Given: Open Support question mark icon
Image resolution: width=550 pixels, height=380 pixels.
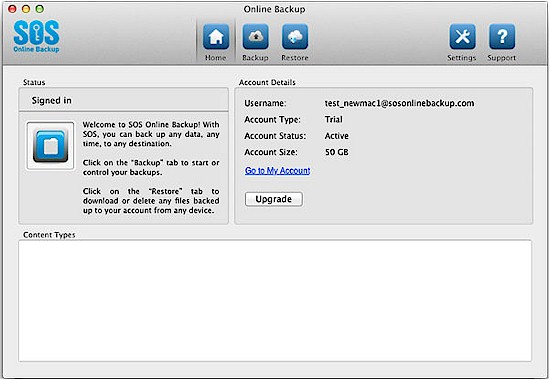Looking at the screenshot, I should coord(502,37).
